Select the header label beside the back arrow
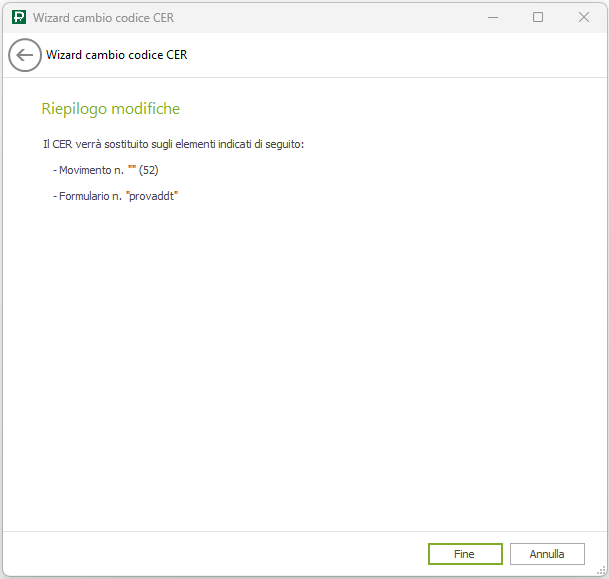Viewport: 609px width, 579px height. [117, 55]
